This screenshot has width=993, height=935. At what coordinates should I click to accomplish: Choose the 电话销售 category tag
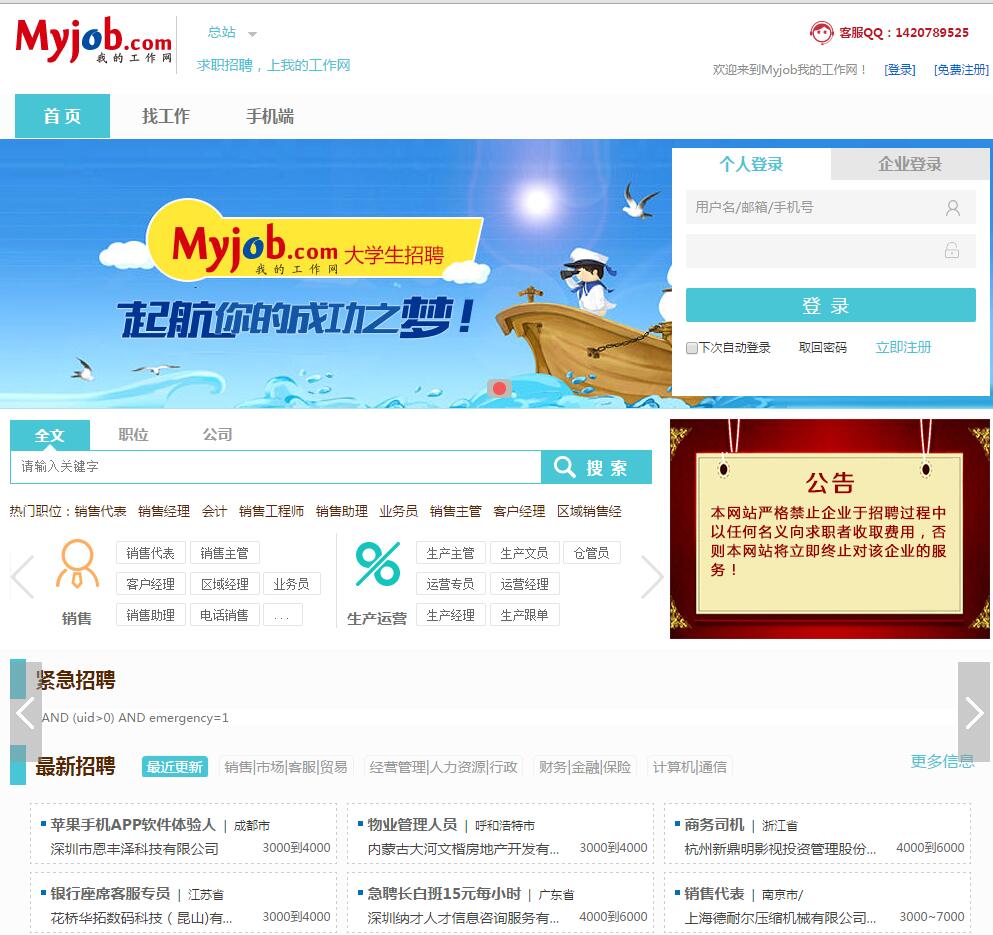tap(224, 614)
